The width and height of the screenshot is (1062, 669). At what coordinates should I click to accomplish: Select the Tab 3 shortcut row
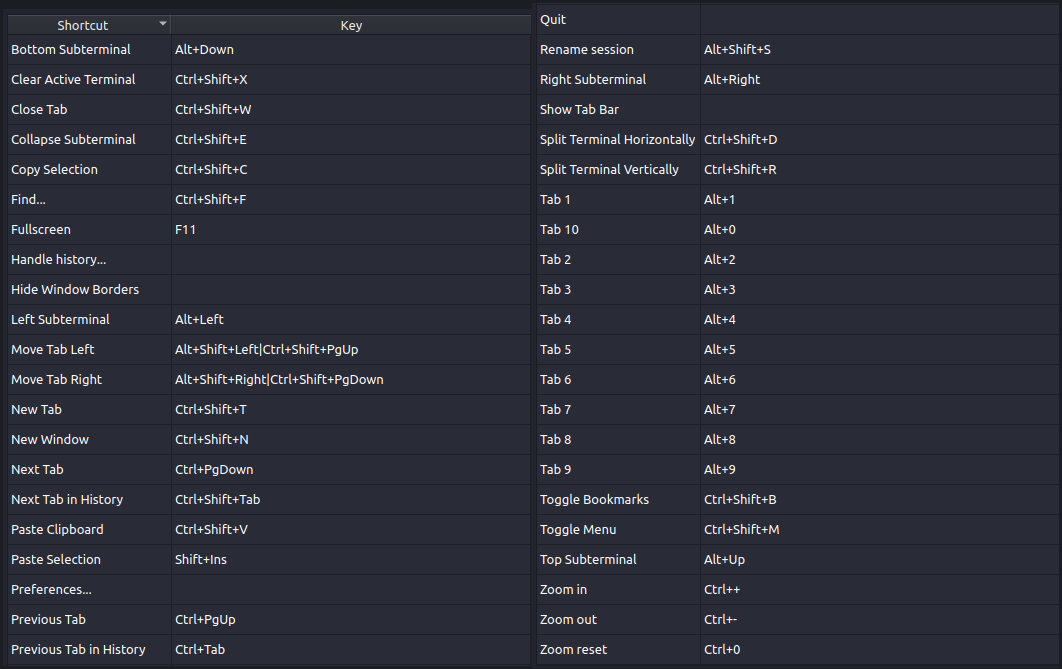pos(797,289)
